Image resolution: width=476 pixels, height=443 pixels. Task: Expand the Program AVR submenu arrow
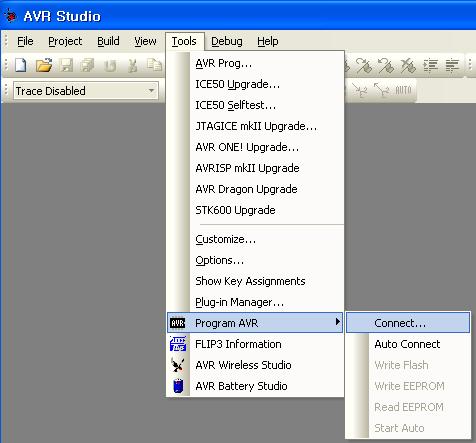point(338,322)
